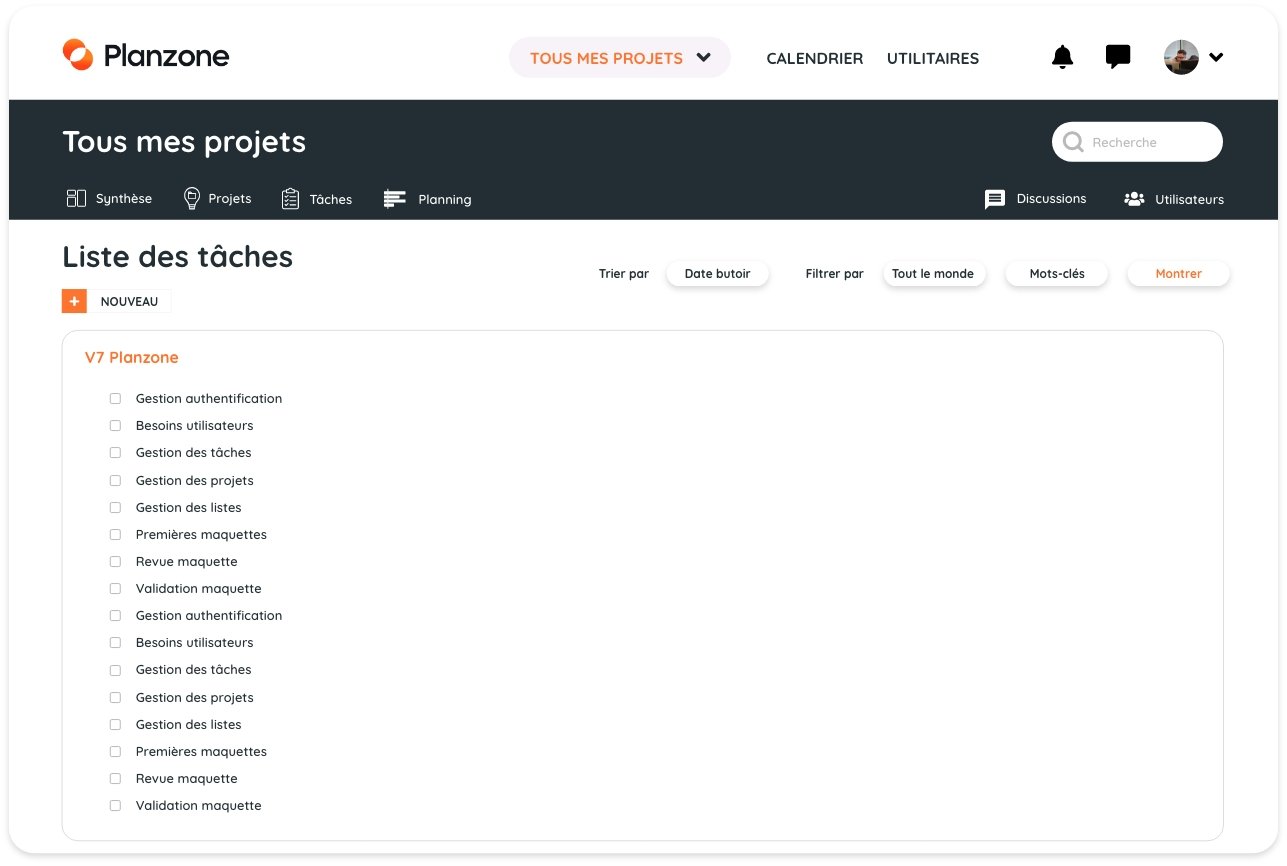Open the Tâches checklist icon

pyautogui.click(x=290, y=199)
